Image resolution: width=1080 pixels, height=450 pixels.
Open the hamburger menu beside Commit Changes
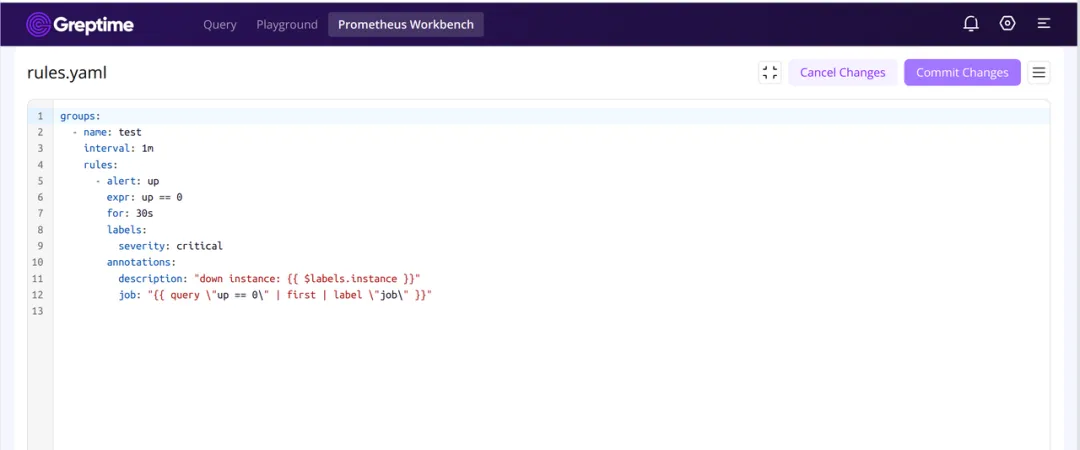[x=1039, y=72]
